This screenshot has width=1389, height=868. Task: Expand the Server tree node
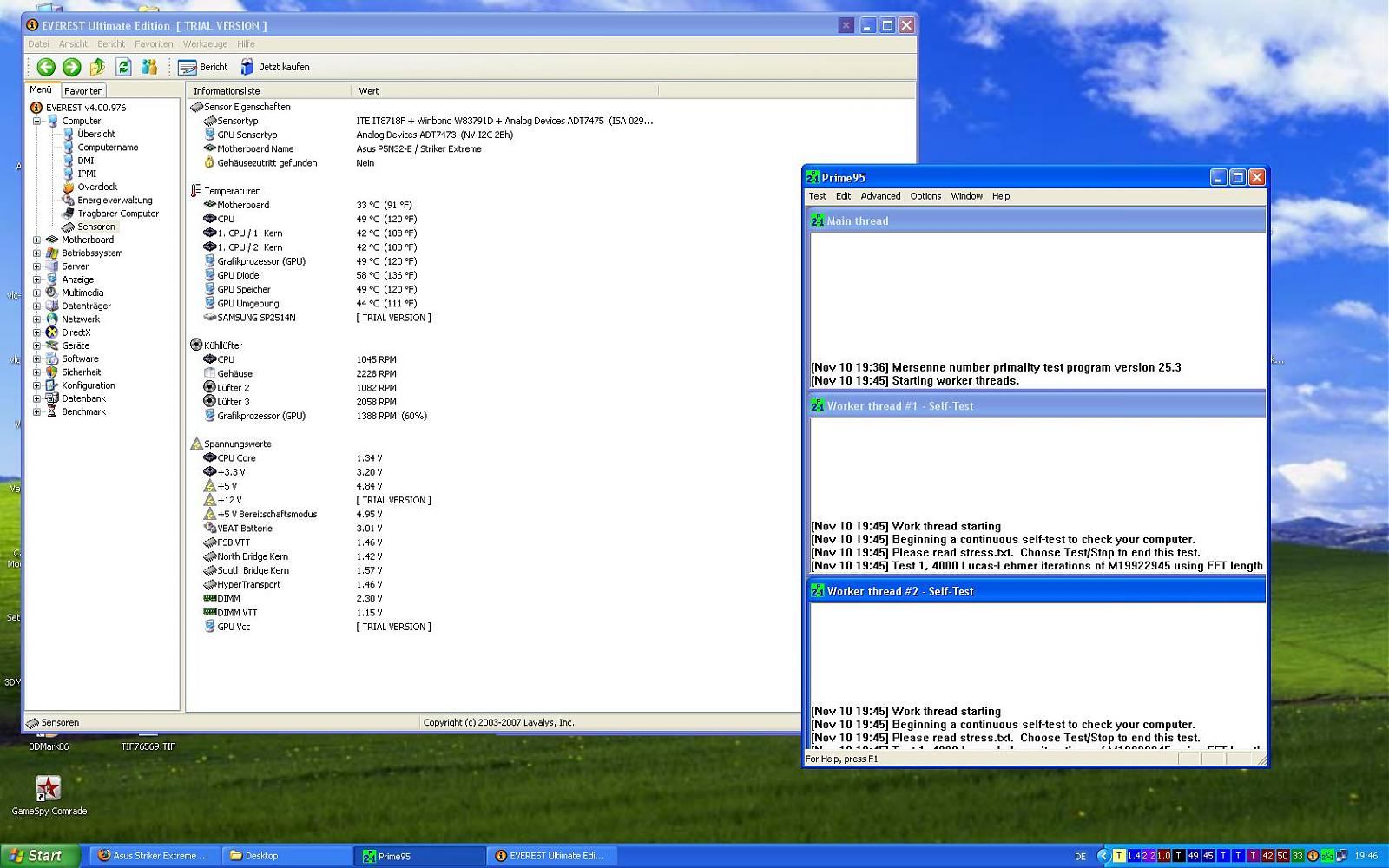pos(36,266)
